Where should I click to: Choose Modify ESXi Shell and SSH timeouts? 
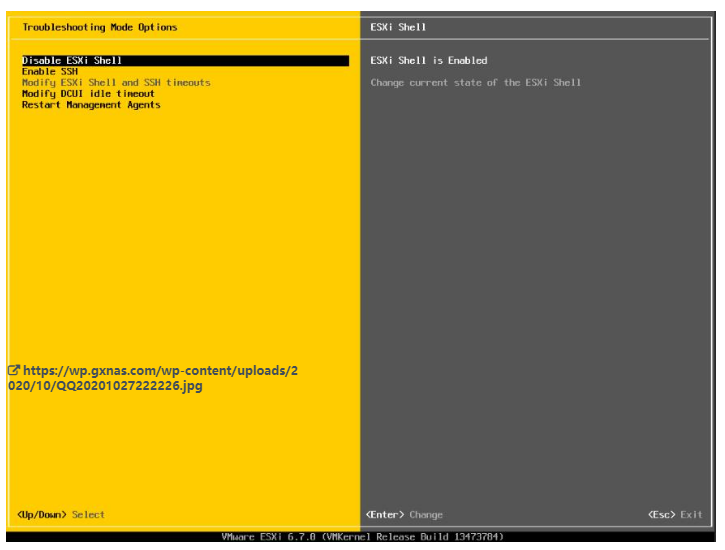pyautogui.click(x=116, y=83)
